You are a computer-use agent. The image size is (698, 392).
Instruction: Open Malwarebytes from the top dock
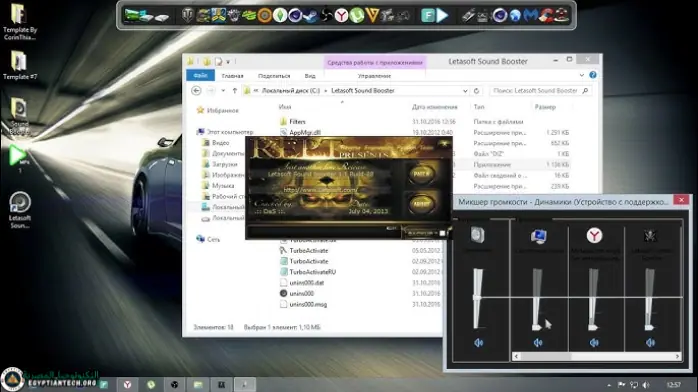(530, 16)
